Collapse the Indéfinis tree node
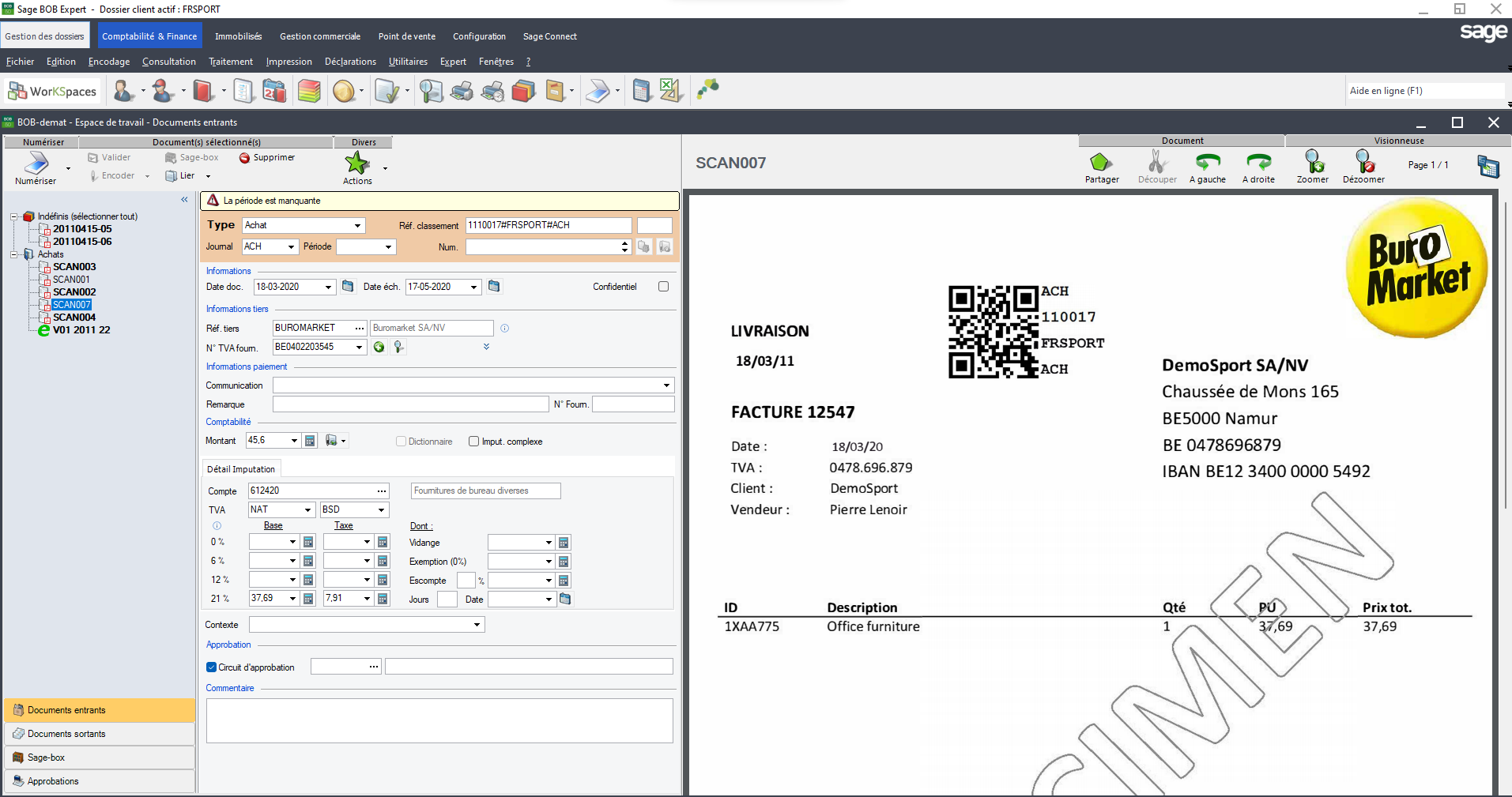 [13, 216]
